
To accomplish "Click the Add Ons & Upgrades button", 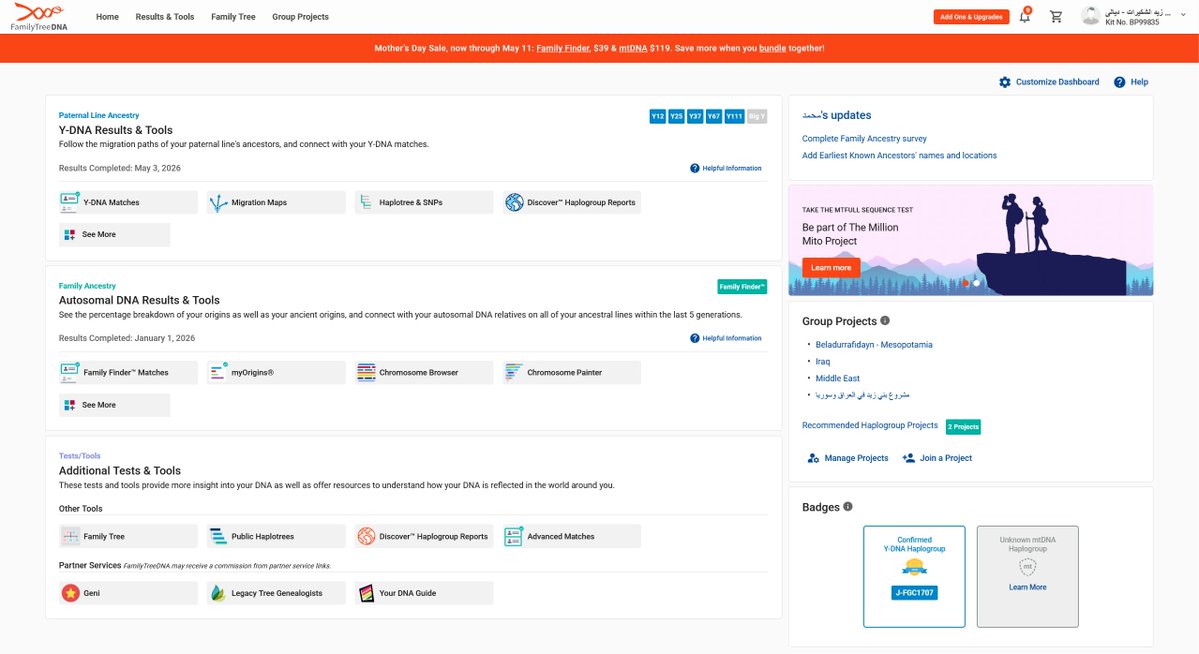I will point(971,17).
